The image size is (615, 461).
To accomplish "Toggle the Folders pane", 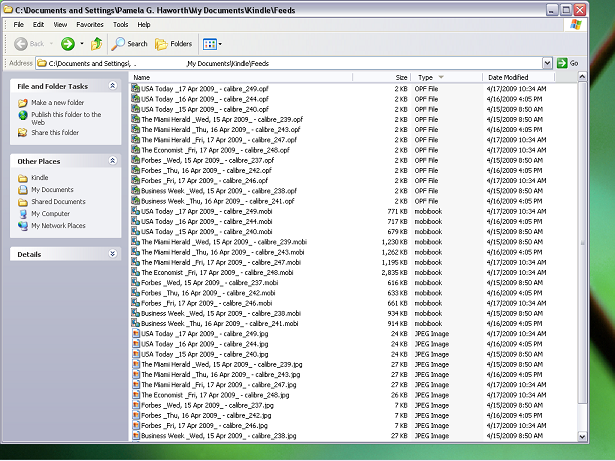I will (x=173, y=44).
